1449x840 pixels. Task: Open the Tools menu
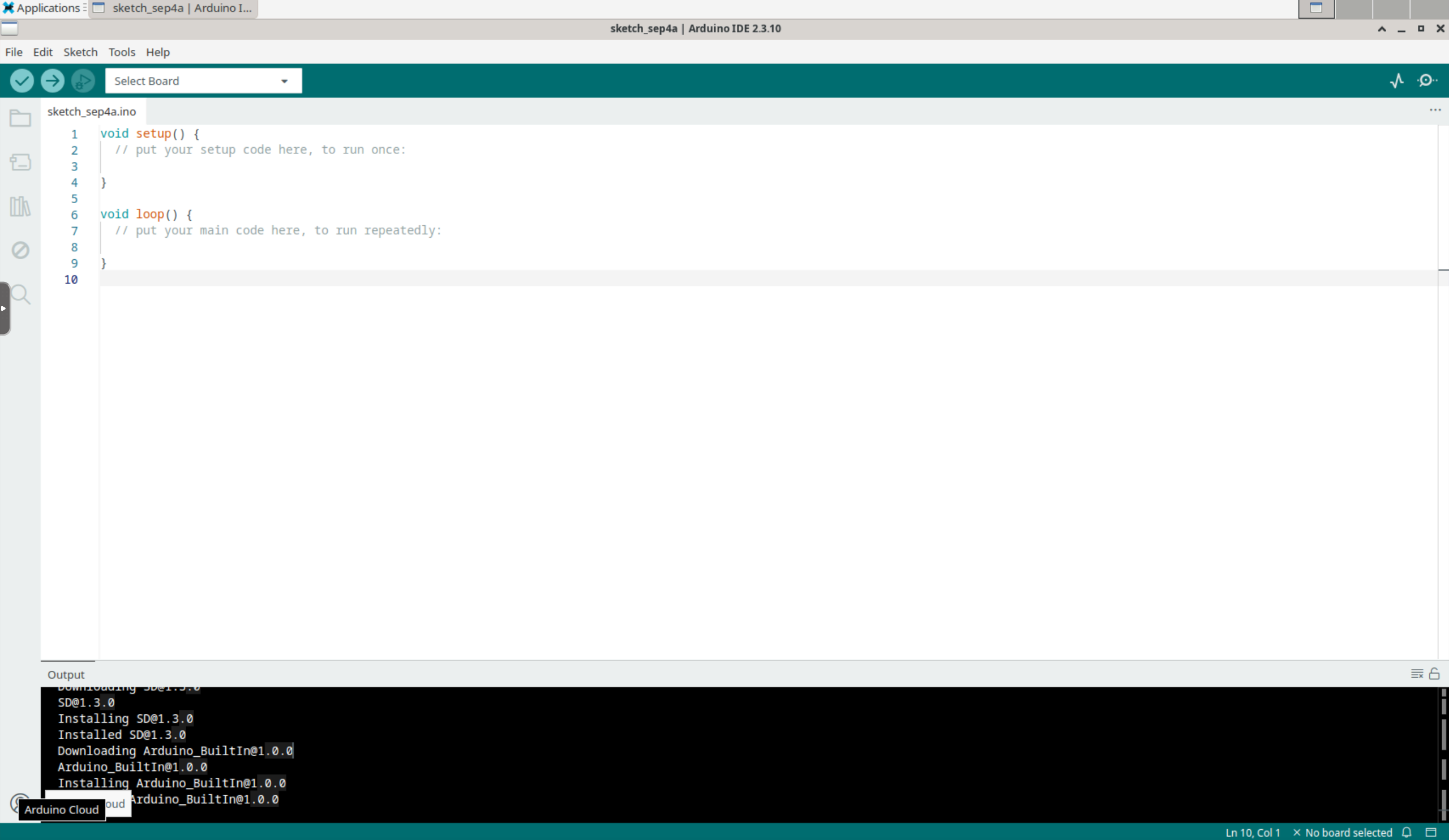pyautogui.click(x=122, y=52)
